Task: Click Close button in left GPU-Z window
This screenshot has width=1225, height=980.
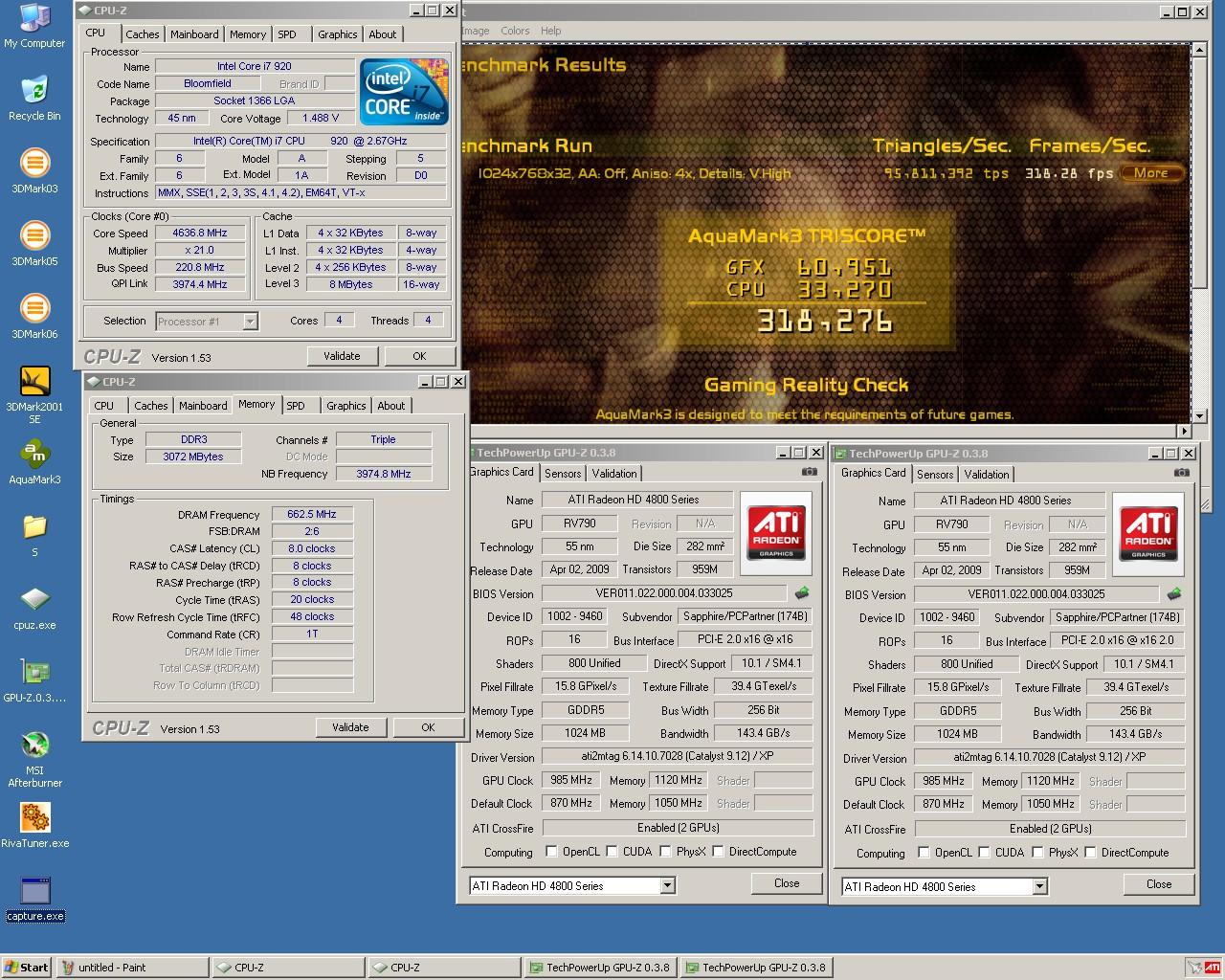Action: (787, 883)
